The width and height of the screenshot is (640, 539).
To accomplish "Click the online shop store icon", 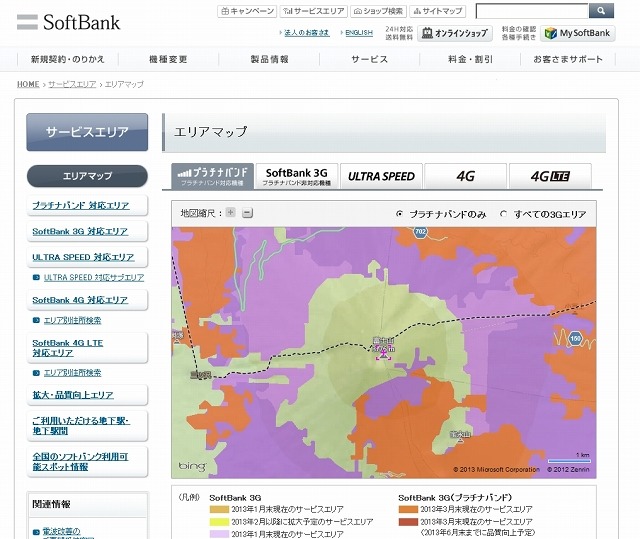I will (427, 33).
